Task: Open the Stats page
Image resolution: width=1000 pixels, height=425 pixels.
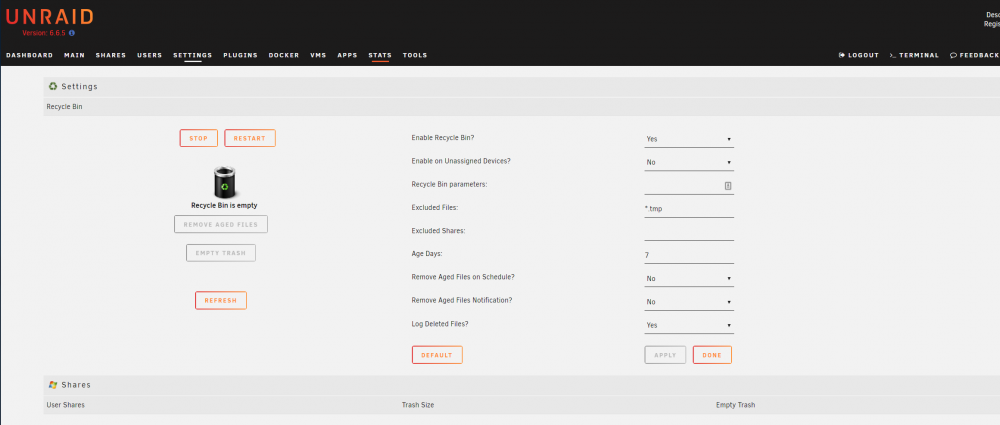Action: [380, 56]
